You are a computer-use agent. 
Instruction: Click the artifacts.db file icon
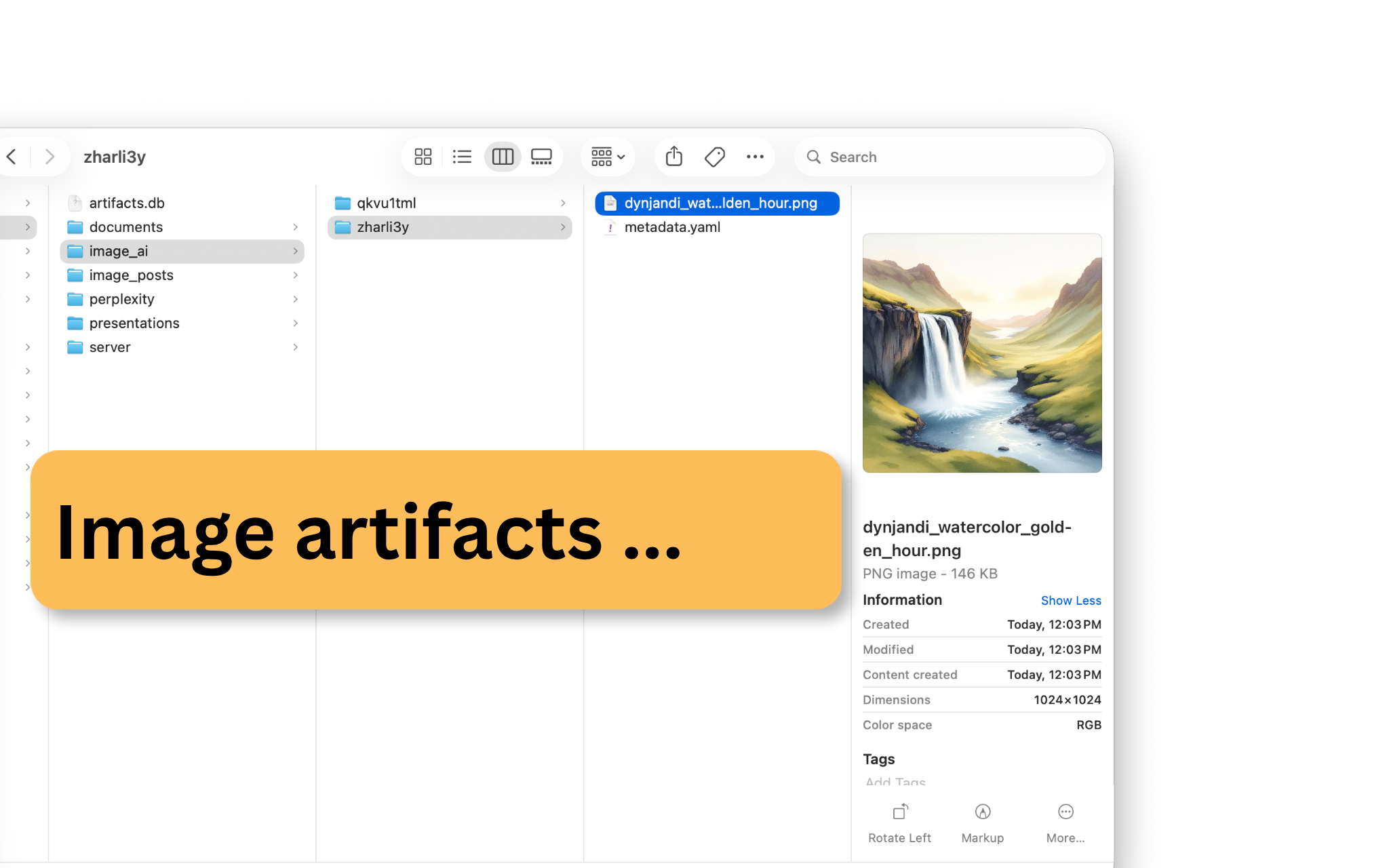click(75, 203)
